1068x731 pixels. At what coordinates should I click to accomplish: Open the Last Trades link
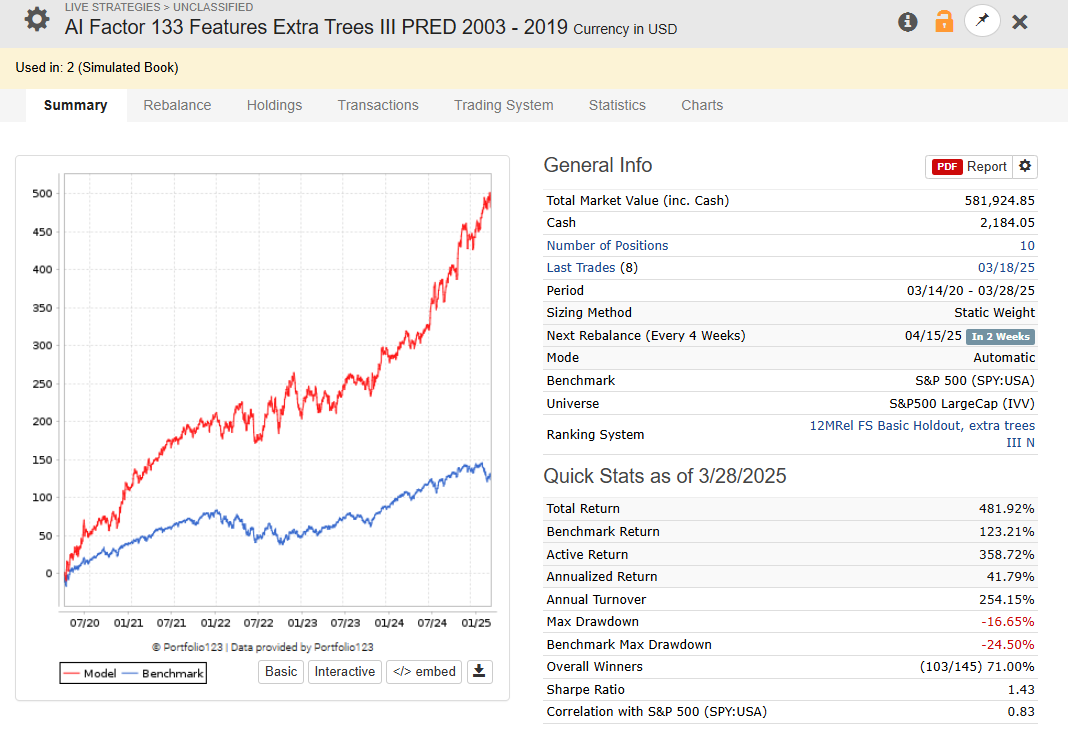(580, 268)
